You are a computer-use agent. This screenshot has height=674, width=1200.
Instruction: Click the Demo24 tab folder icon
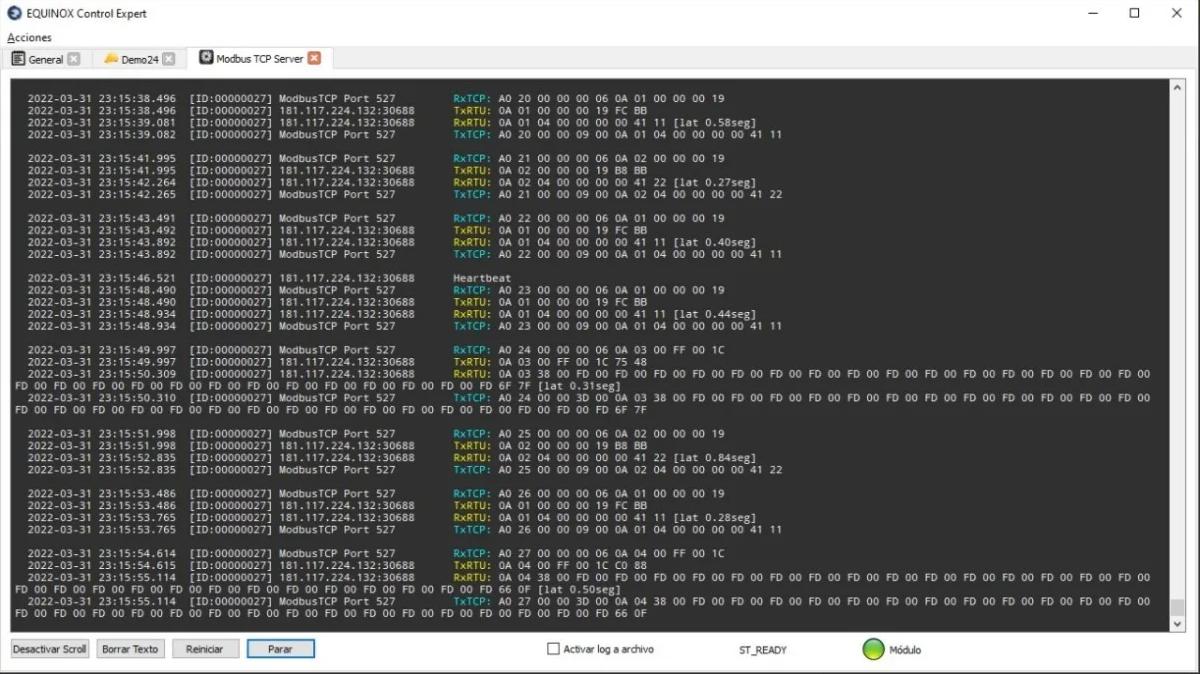[x=111, y=59]
